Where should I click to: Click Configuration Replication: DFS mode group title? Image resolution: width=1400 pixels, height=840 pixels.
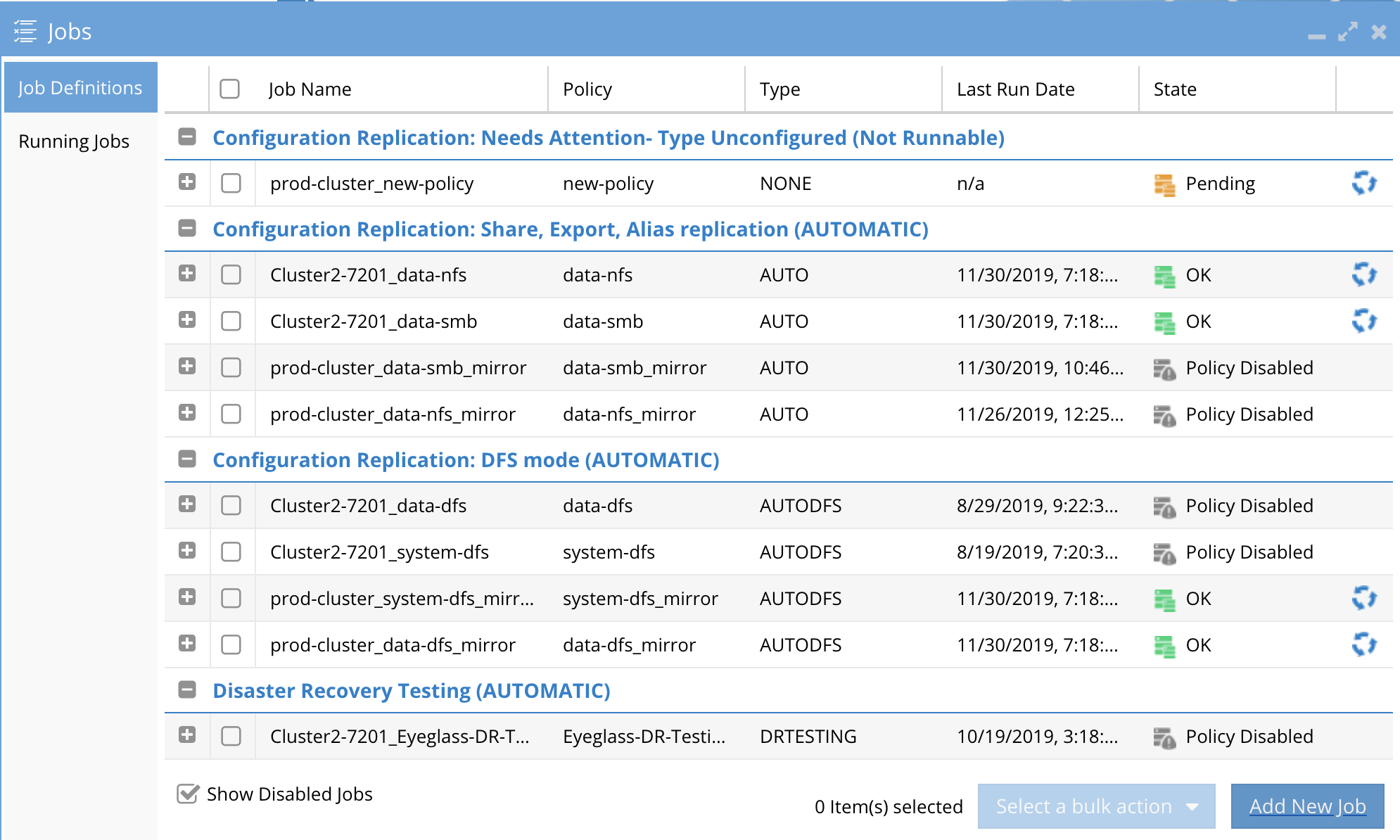(466, 459)
